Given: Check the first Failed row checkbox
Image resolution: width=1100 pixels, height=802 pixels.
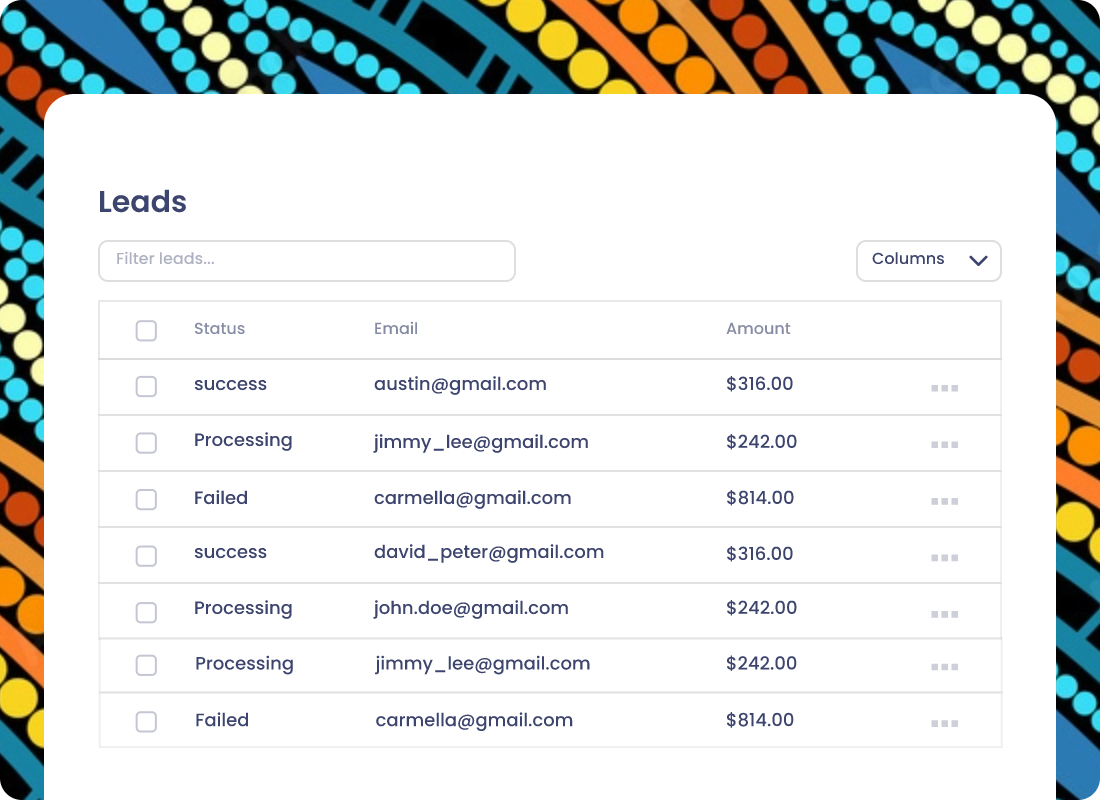Looking at the screenshot, I should point(146,499).
